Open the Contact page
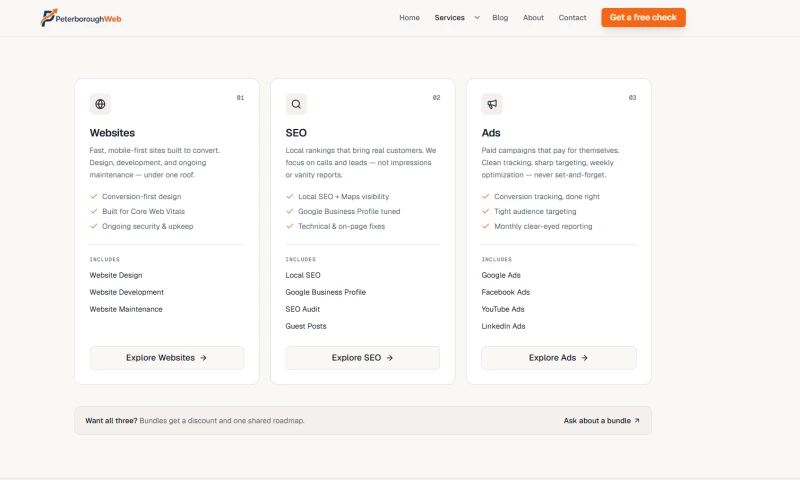 (x=572, y=17)
